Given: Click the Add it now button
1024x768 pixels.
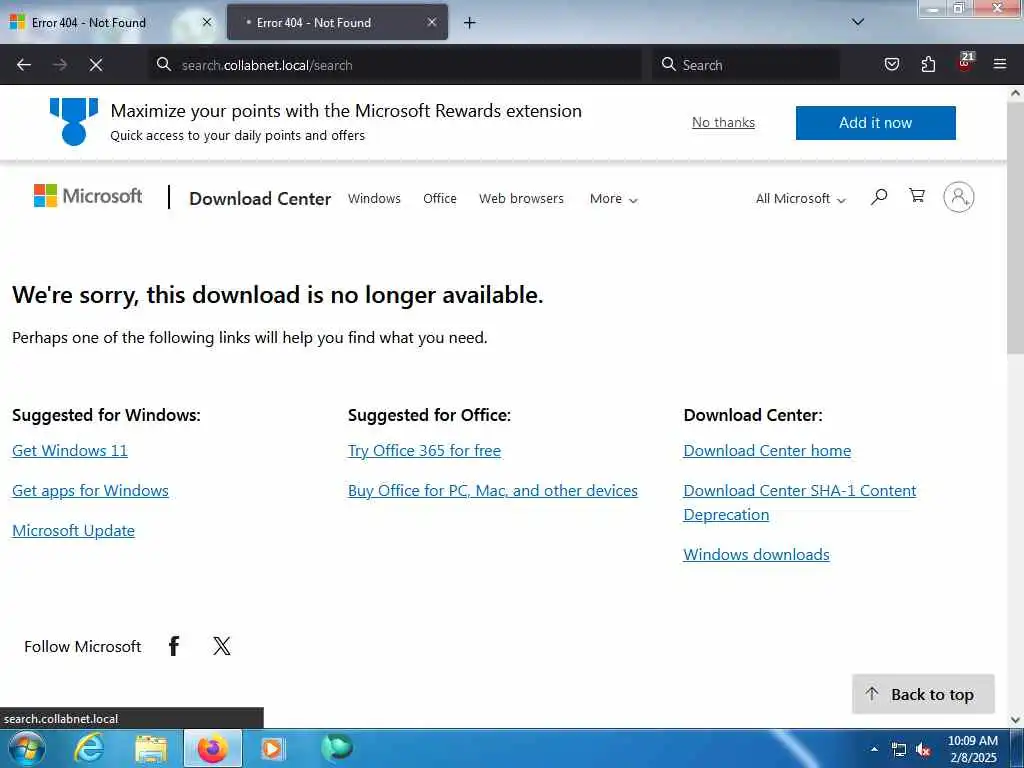Looking at the screenshot, I should [875, 123].
